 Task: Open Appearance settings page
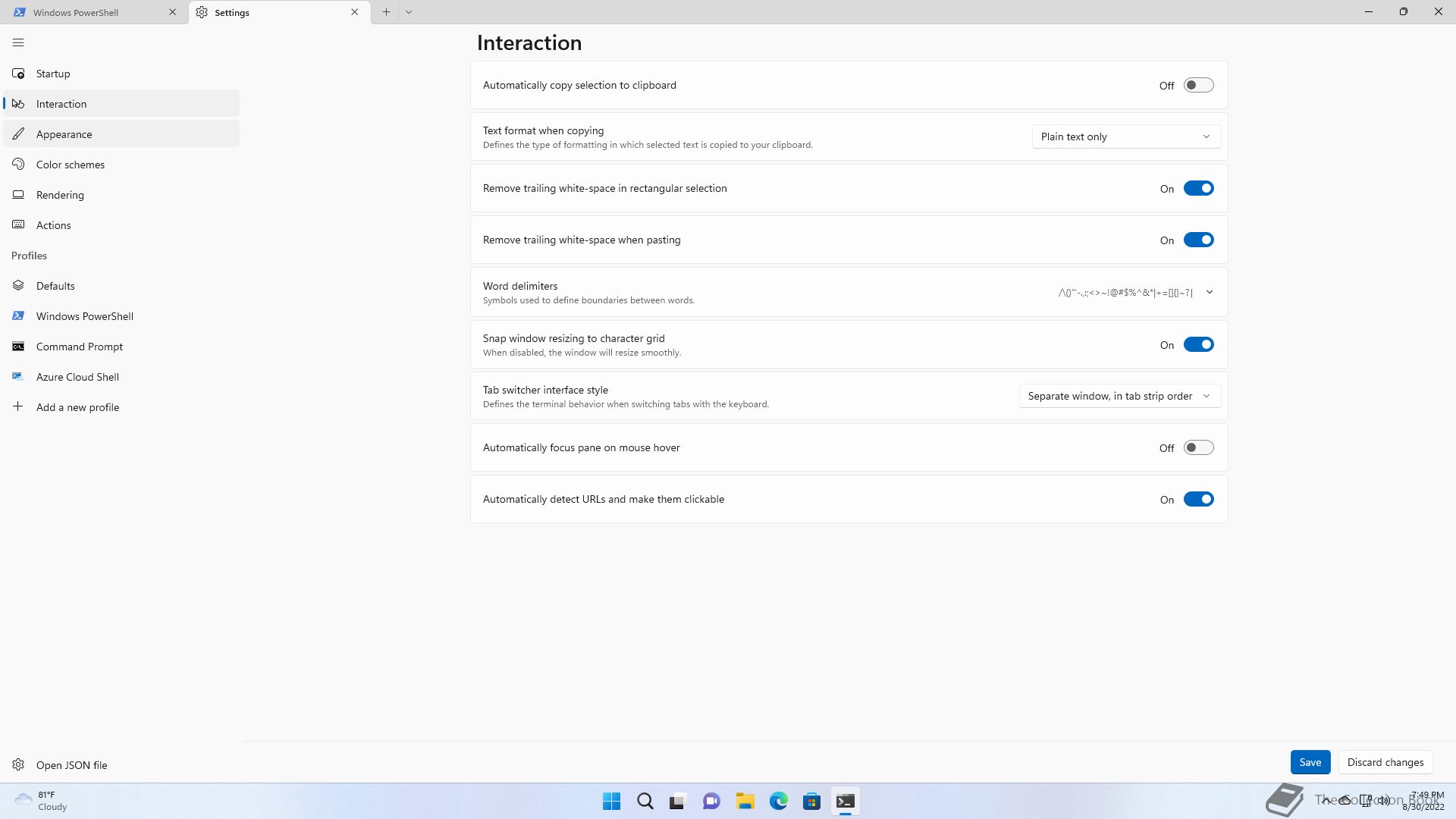pyautogui.click(x=121, y=134)
